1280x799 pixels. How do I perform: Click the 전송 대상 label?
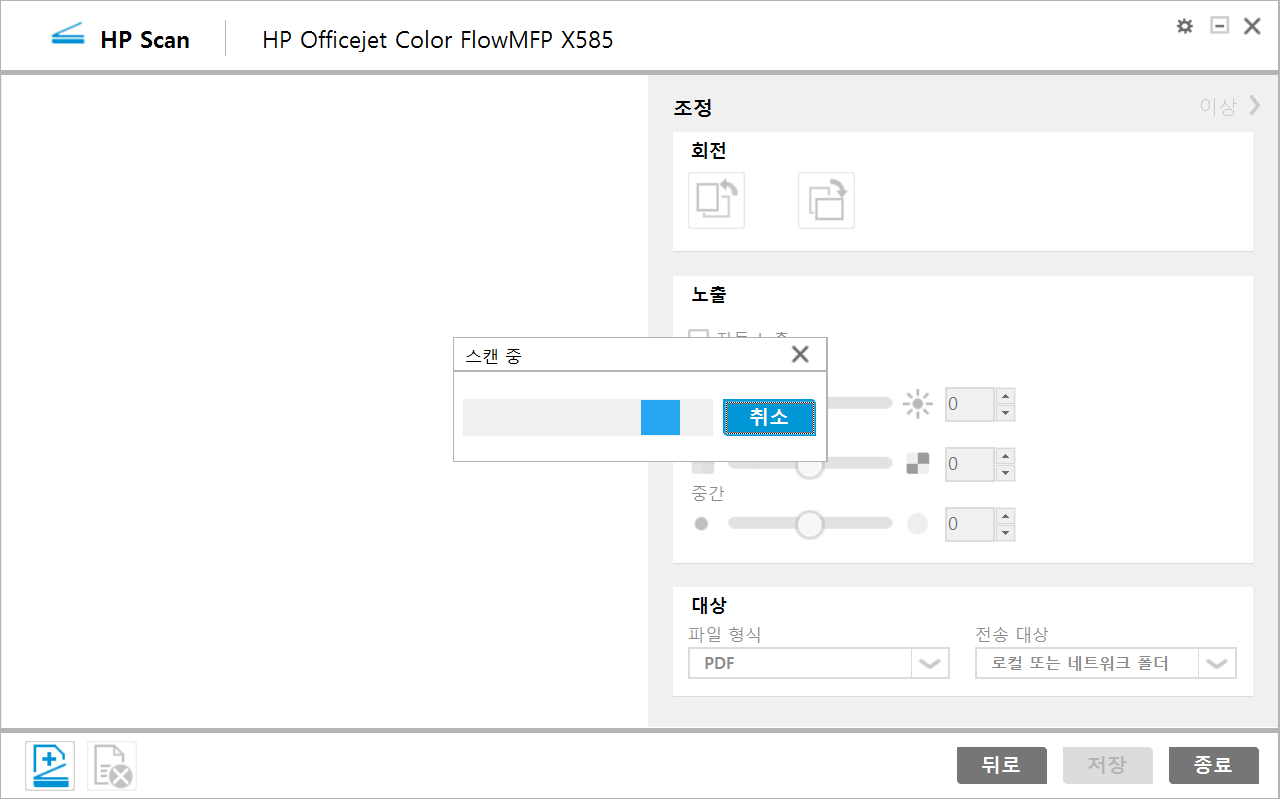(1012, 634)
